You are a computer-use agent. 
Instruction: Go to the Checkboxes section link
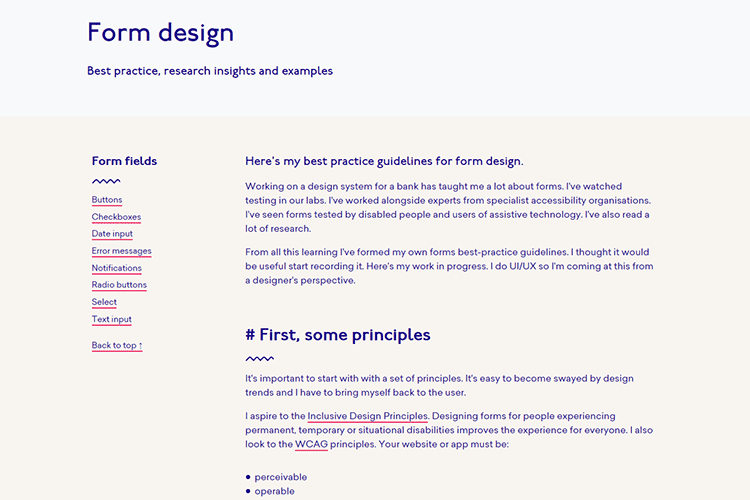click(116, 217)
